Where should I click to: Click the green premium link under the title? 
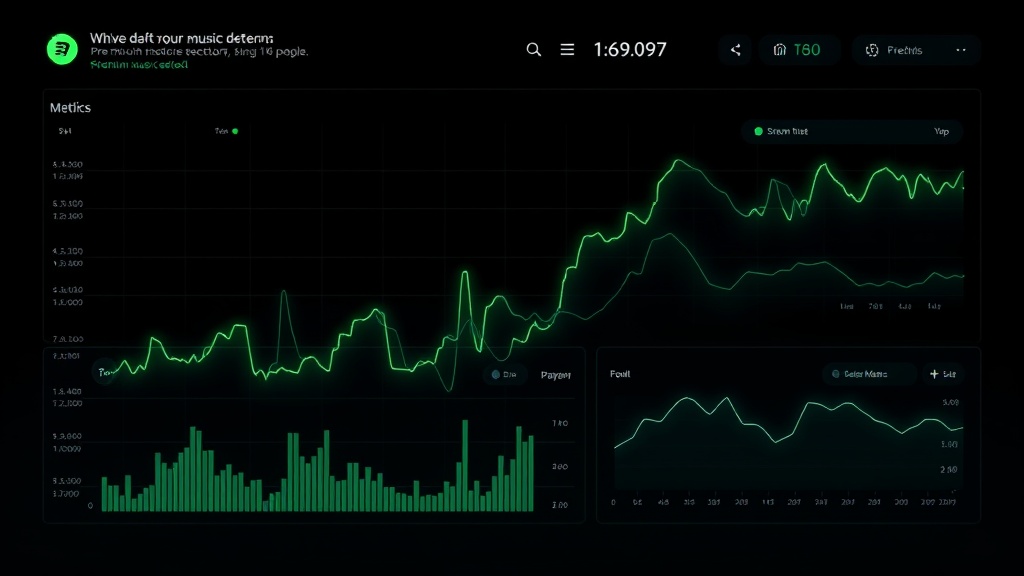tap(139, 65)
